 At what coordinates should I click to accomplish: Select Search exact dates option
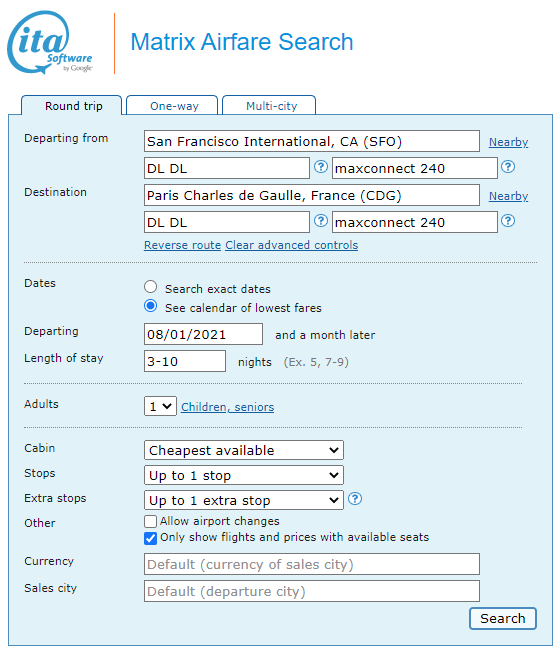pos(151,287)
